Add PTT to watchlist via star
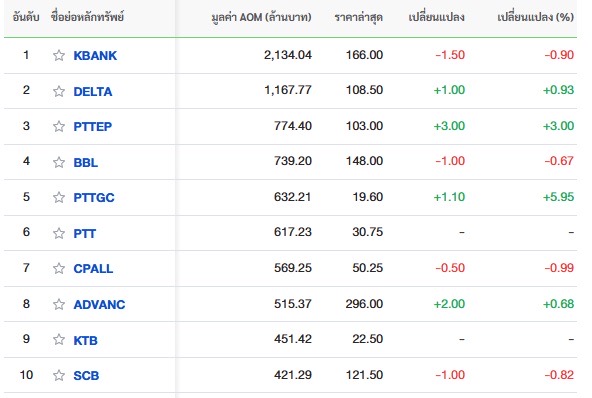Screen dimensions: 592x398 (59, 233)
